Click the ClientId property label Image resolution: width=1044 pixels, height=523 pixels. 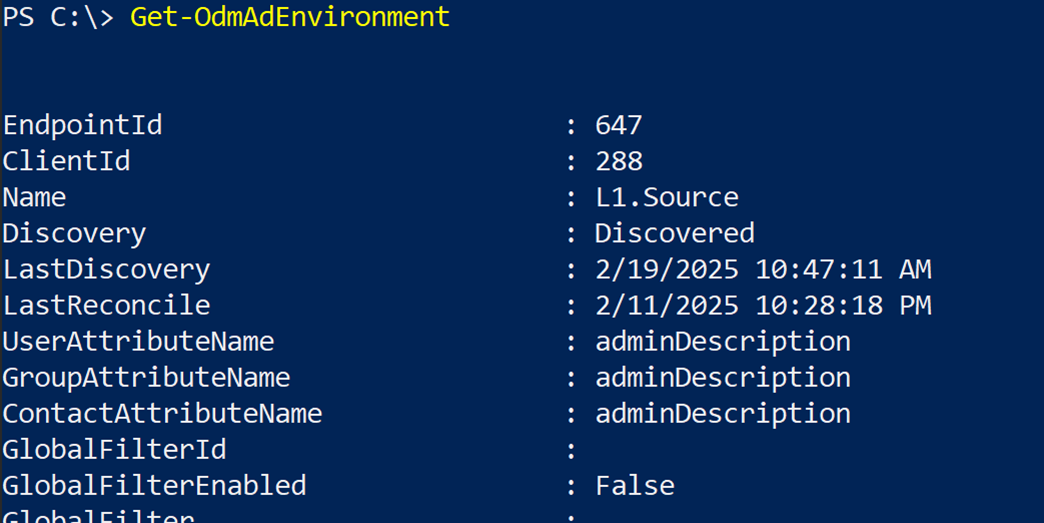point(66,161)
